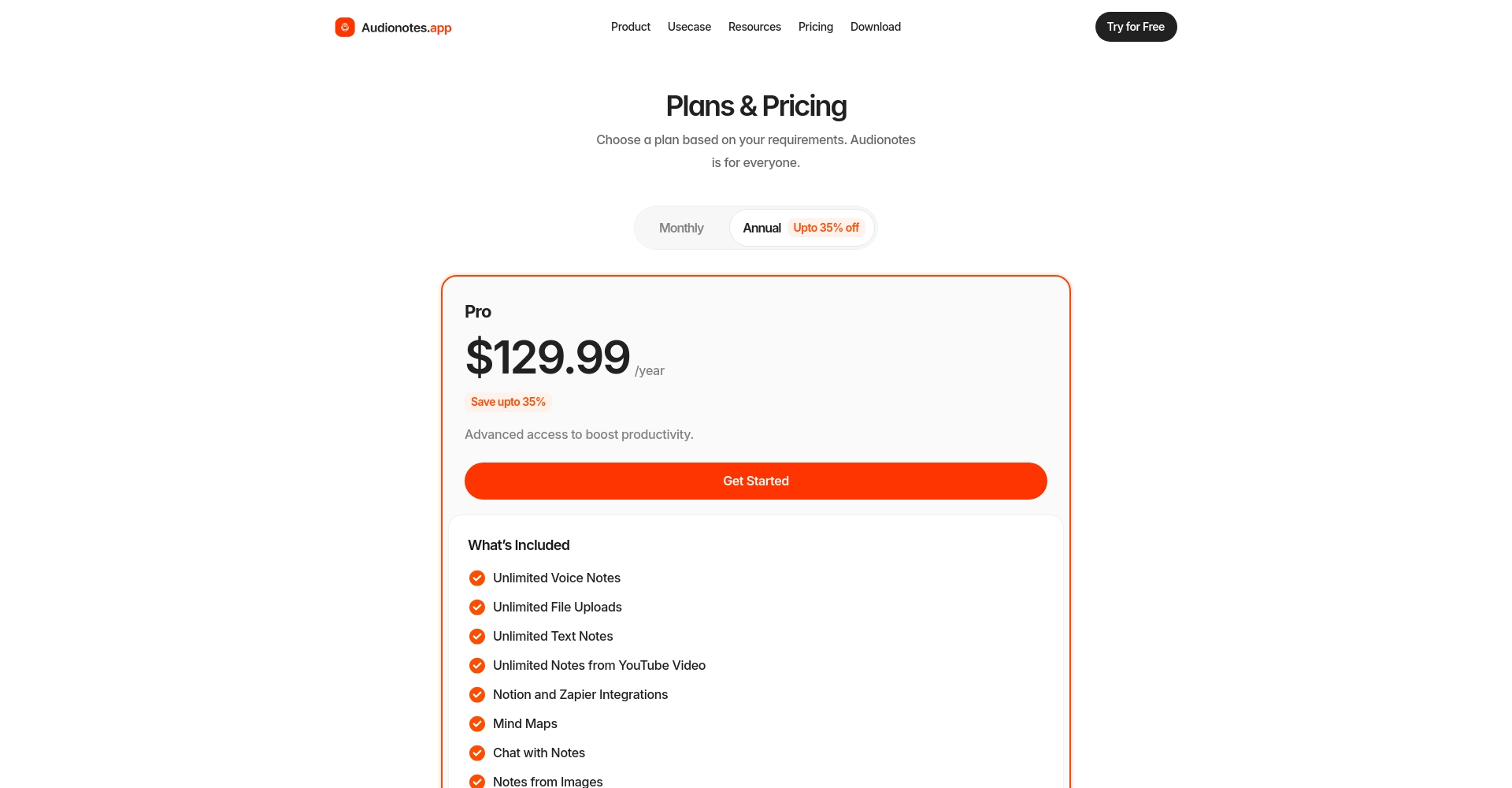
Task: Click the orange Get Started button
Action: 756,481
